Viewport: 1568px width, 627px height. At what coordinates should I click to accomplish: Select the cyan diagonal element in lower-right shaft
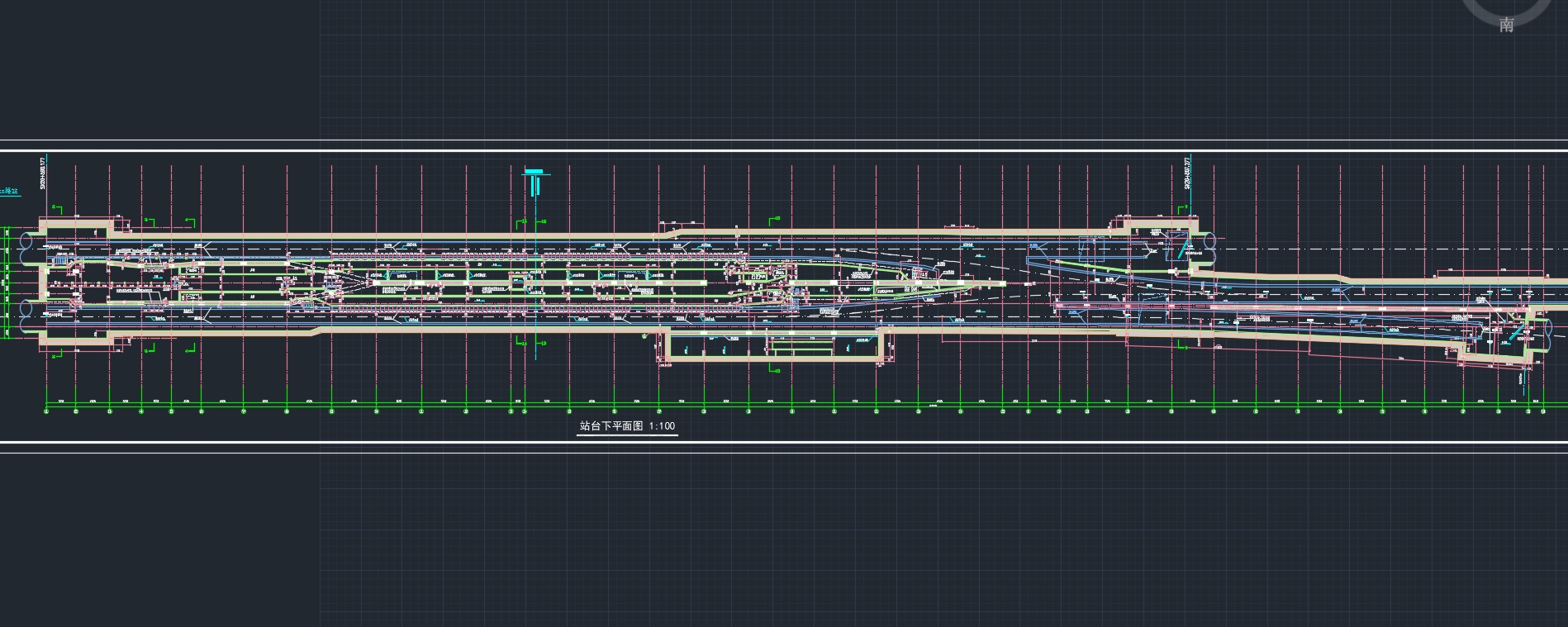tap(1515, 333)
